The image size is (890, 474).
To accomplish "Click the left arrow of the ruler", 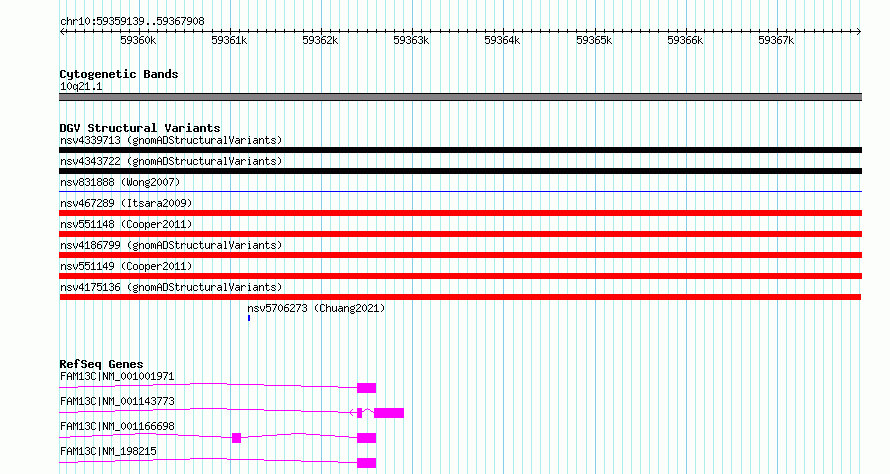I will (x=62, y=32).
